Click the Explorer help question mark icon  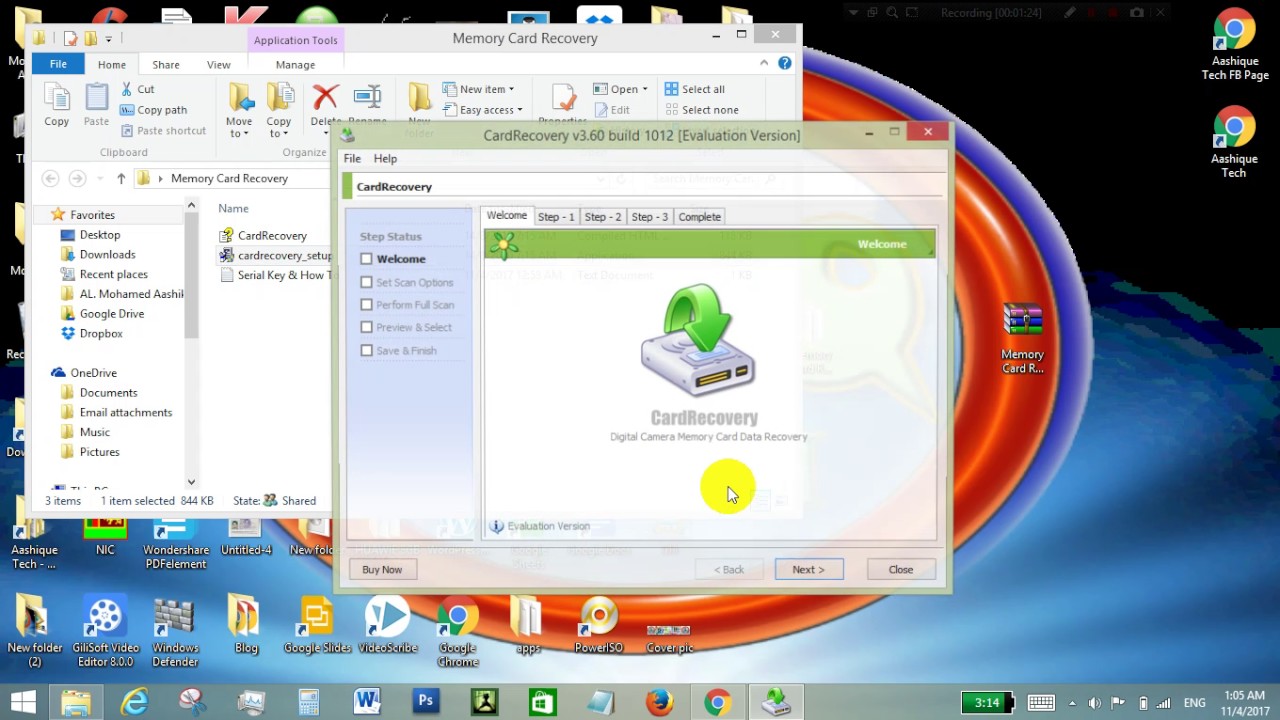(785, 63)
